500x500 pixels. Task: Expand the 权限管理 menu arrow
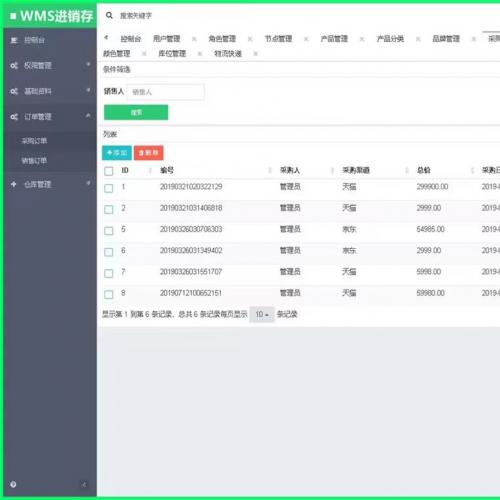tap(88, 64)
